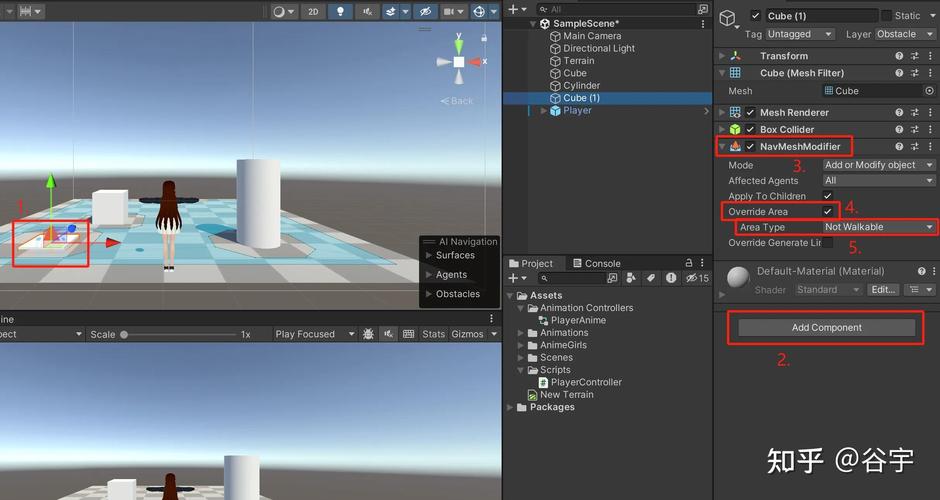Open the Mode Add or Modify object dropdown
The height and width of the screenshot is (500, 940).
[x=879, y=165]
